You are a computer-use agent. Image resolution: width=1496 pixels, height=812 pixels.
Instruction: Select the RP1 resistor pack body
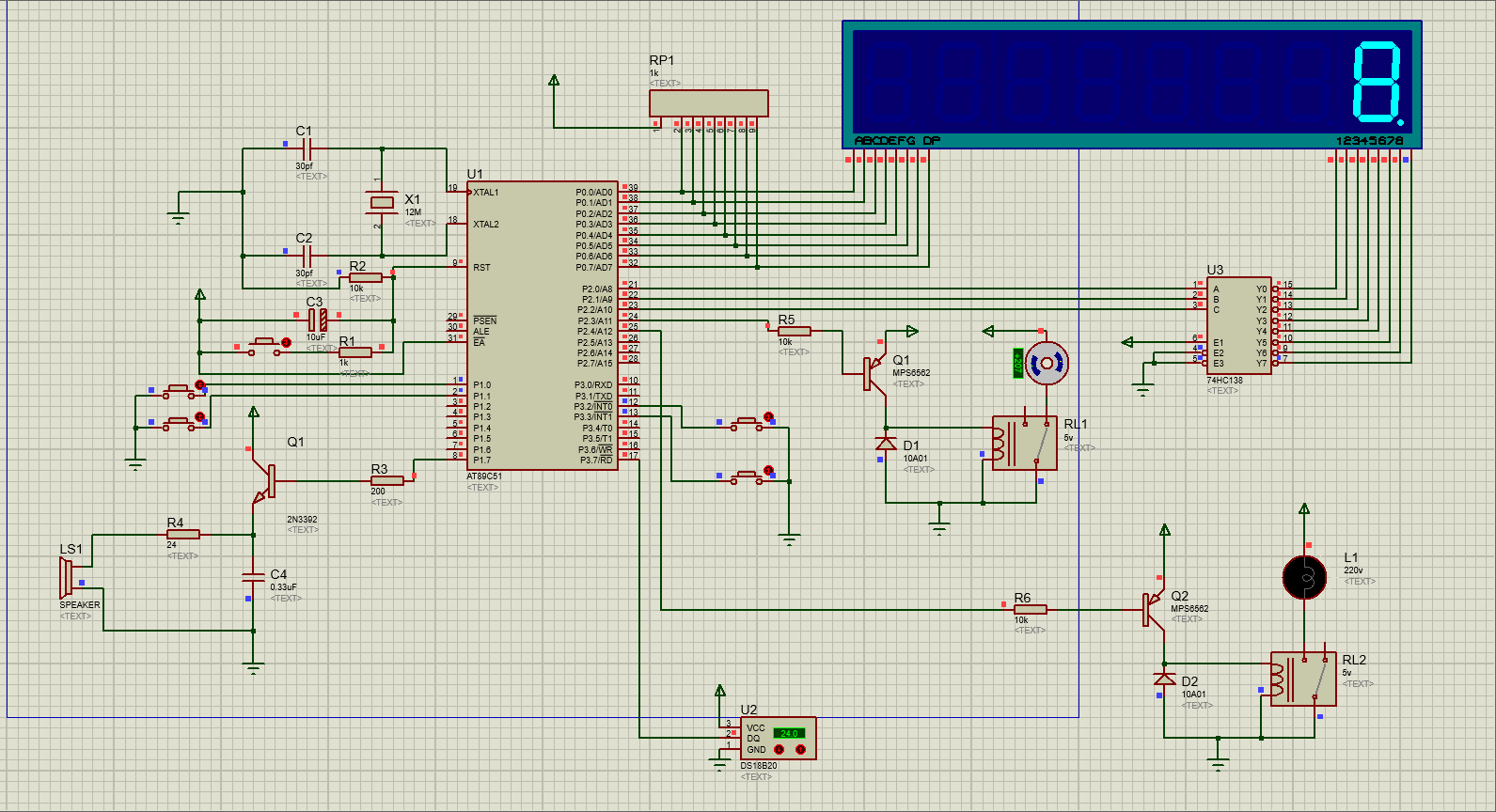tap(709, 103)
